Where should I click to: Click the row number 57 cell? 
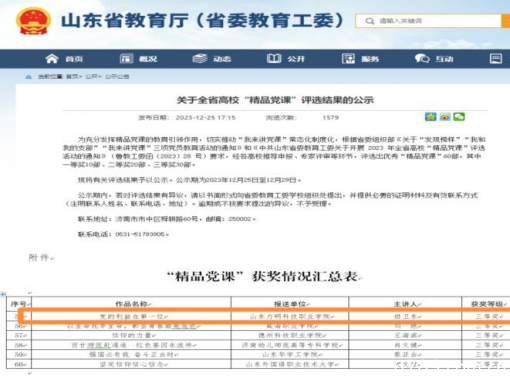pyautogui.click(x=19, y=335)
